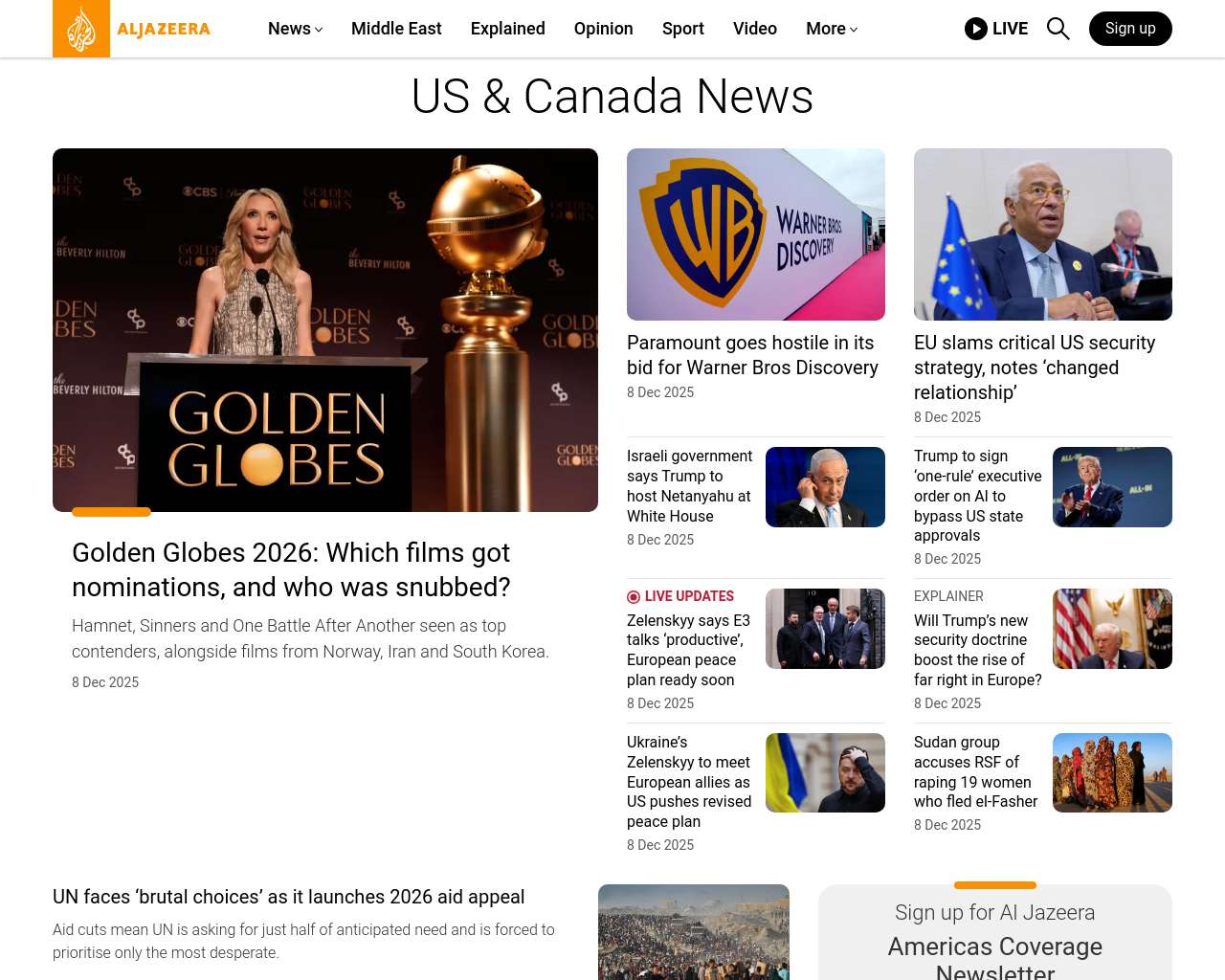Click the 'EXPLAINER' label
Image resolution: width=1225 pixels, height=980 pixels.
point(948,596)
